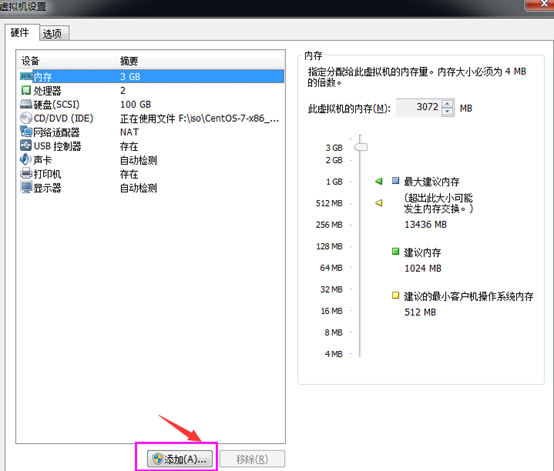Click the 100 GB summary value

[x=136, y=105]
